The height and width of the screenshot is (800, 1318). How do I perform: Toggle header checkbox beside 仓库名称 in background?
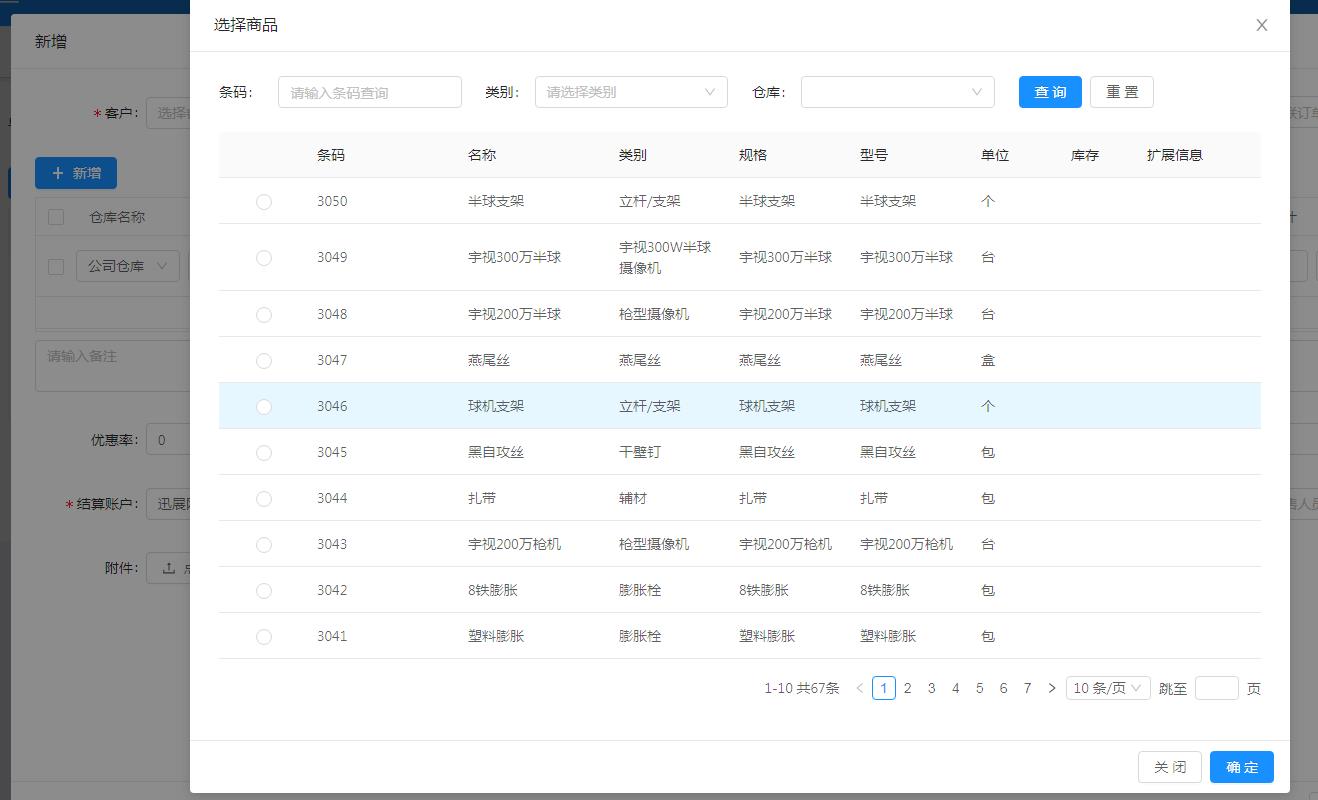[56, 217]
